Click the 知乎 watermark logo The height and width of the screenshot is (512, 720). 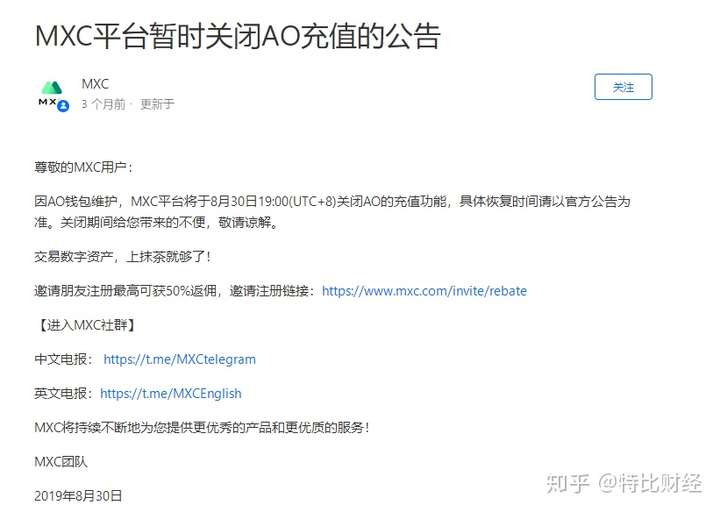[568, 484]
